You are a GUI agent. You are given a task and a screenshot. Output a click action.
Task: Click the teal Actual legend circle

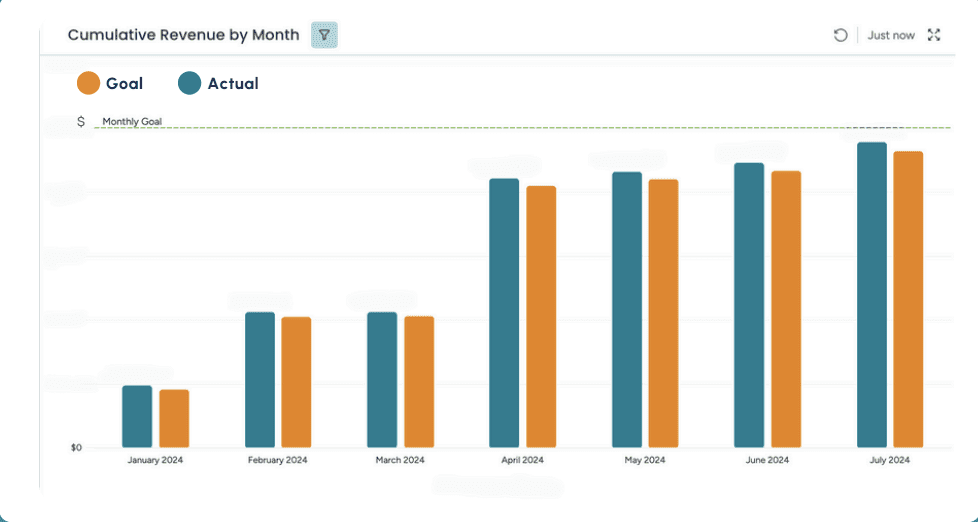pyautogui.click(x=190, y=84)
